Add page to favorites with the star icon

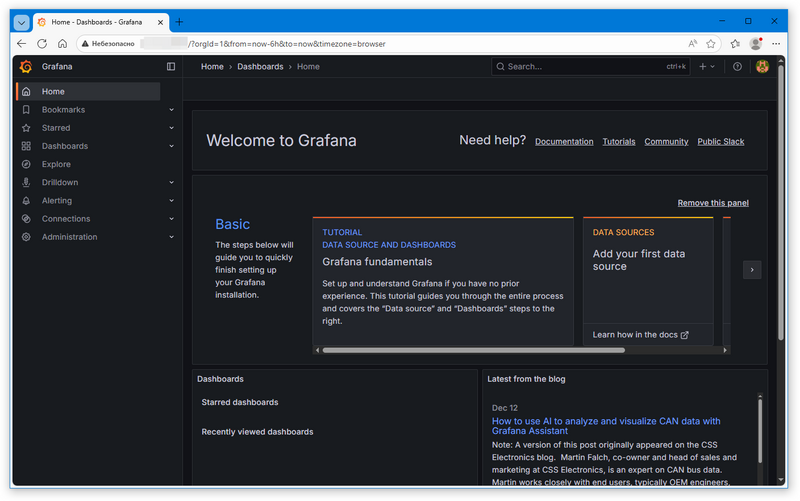point(711,44)
